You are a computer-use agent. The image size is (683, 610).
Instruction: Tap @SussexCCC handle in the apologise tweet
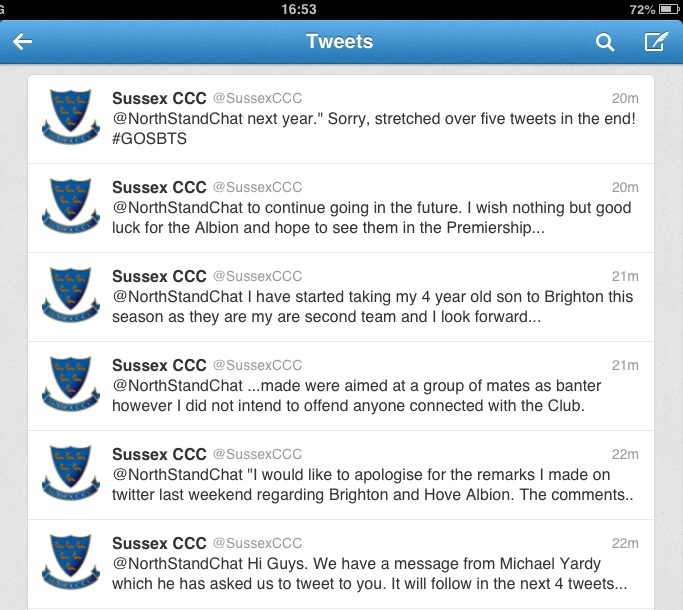tap(257, 454)
